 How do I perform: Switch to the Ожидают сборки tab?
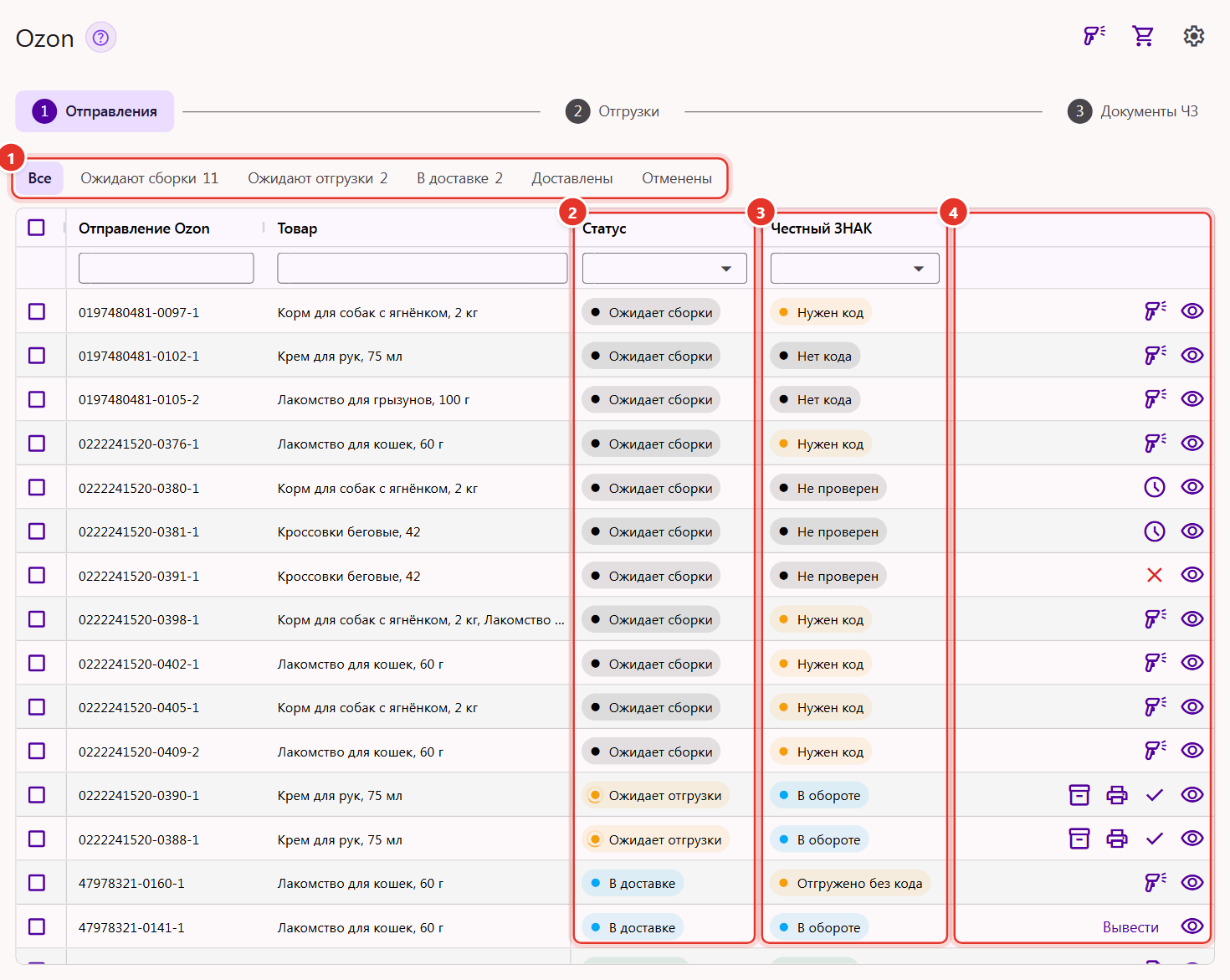(x=150, y=178)
